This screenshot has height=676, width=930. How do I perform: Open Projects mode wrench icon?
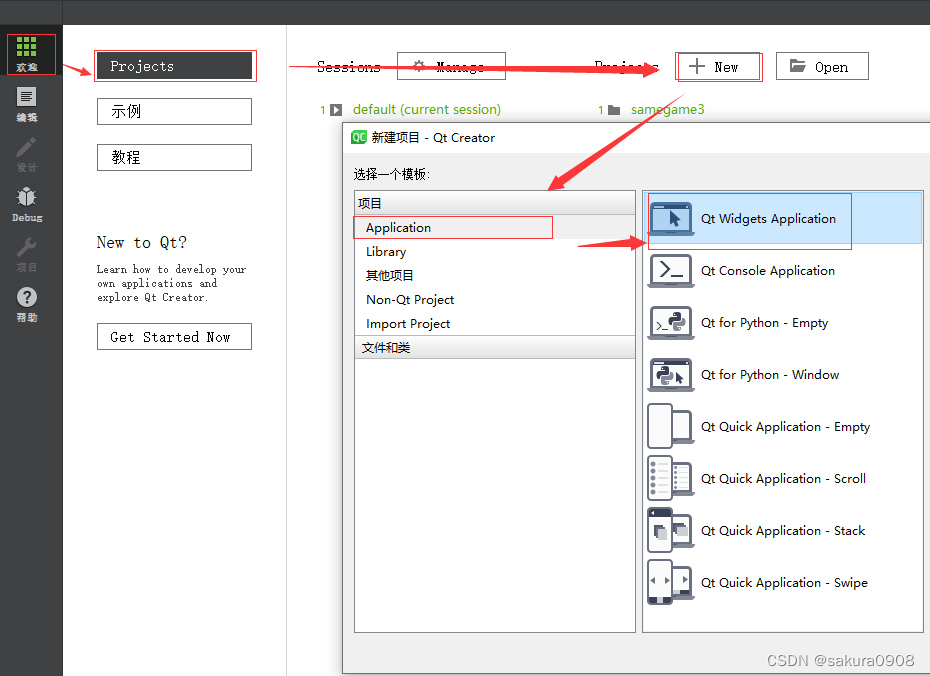pos(26,247)
